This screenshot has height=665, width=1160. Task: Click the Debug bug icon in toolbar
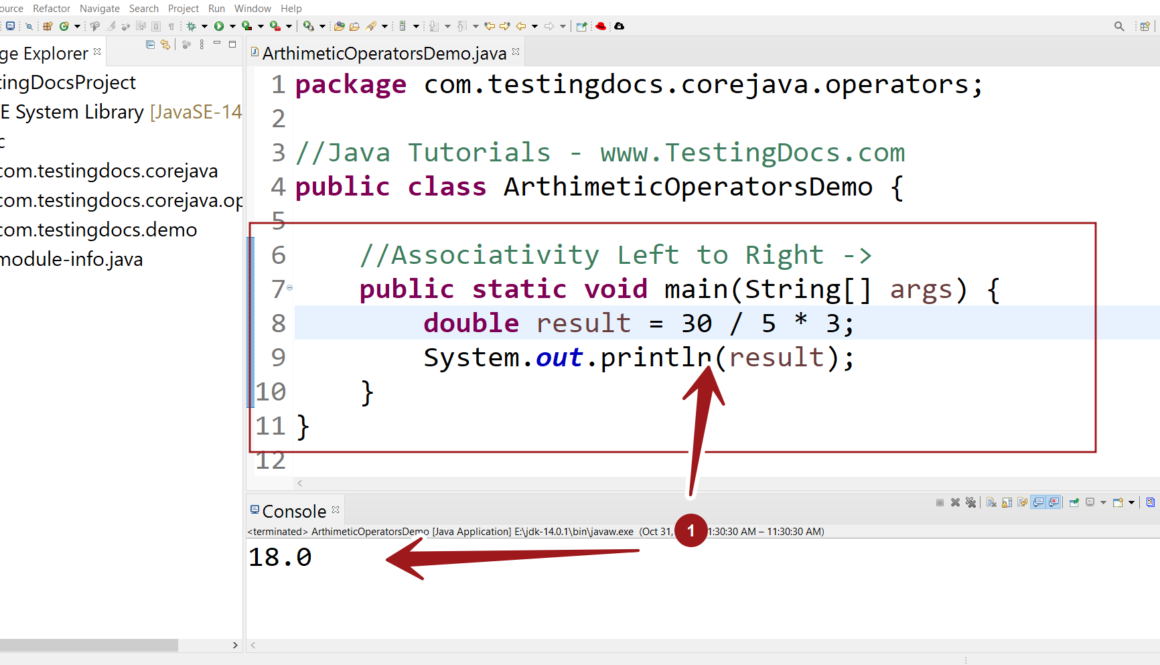tap(191, 26)
